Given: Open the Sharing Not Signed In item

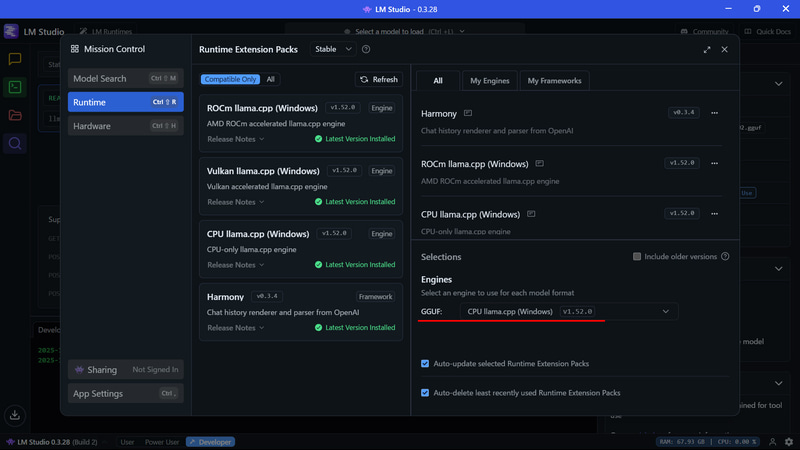Looking at the screenshot, I should [126, 369].
